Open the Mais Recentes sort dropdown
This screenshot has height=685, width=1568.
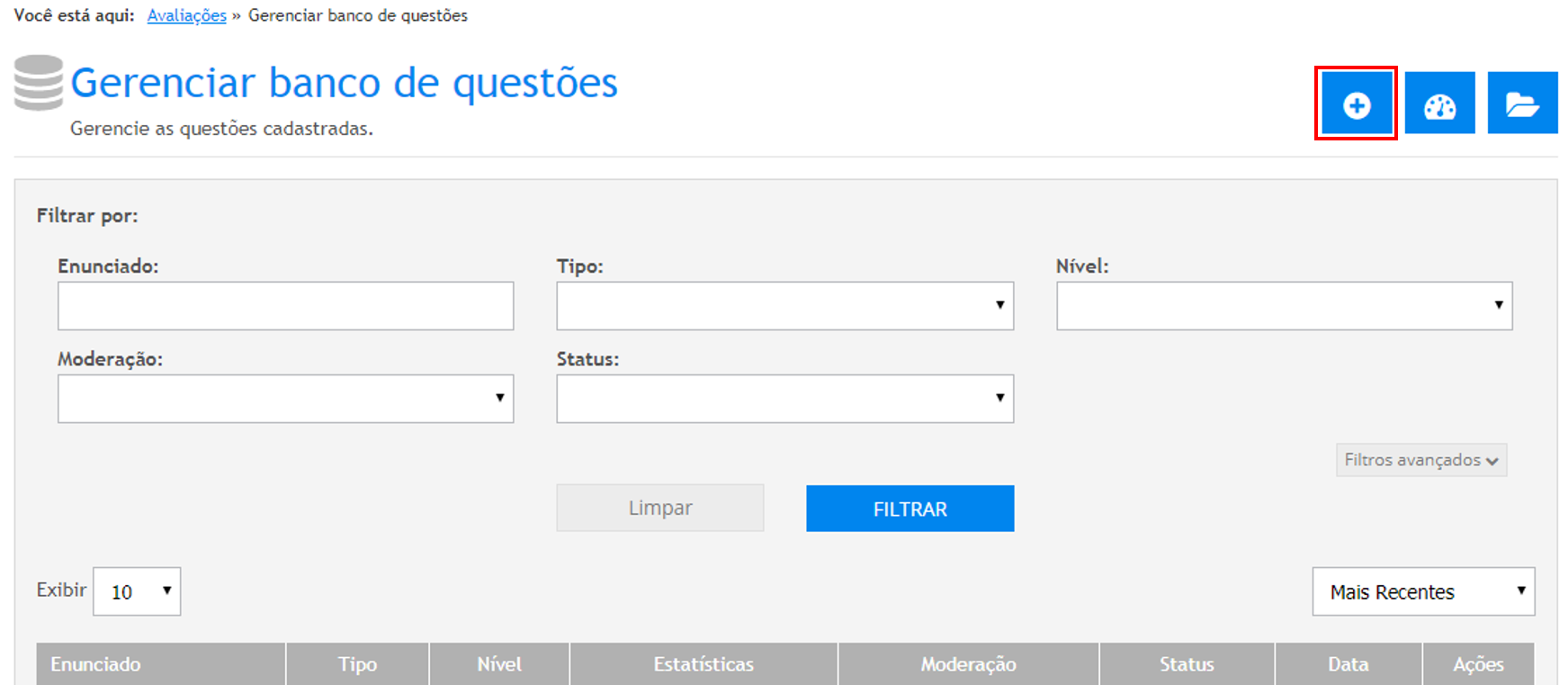point(1422,591)
